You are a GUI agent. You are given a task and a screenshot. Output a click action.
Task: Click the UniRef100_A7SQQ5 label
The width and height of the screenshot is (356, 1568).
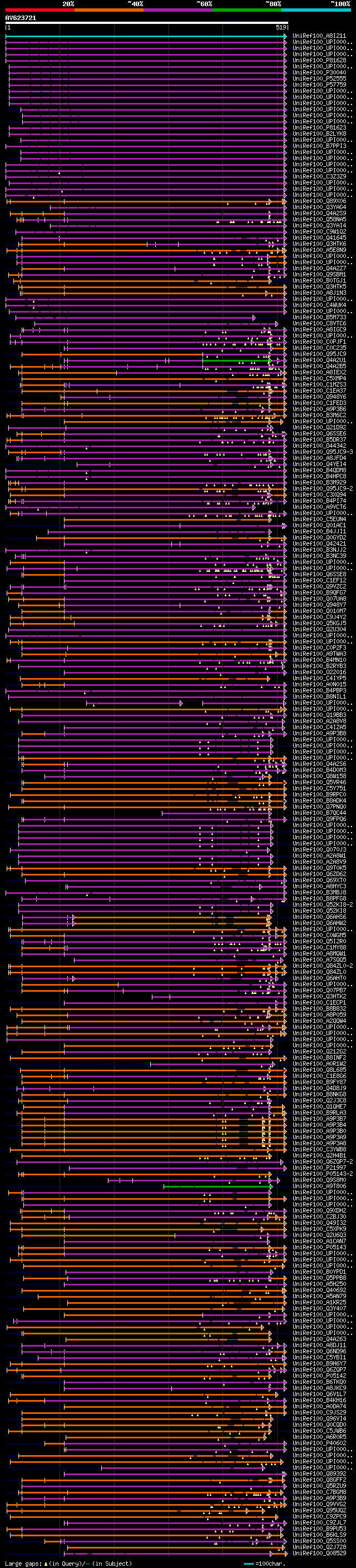319,959
